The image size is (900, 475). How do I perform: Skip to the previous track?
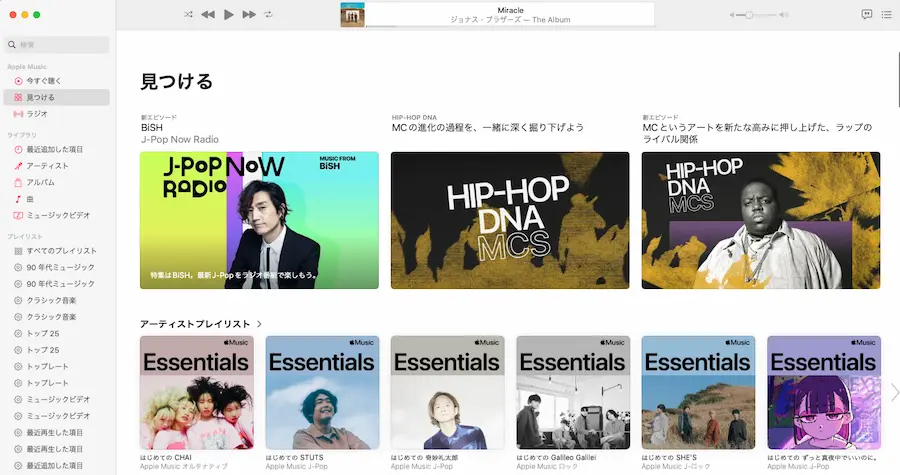click(208, 14)
